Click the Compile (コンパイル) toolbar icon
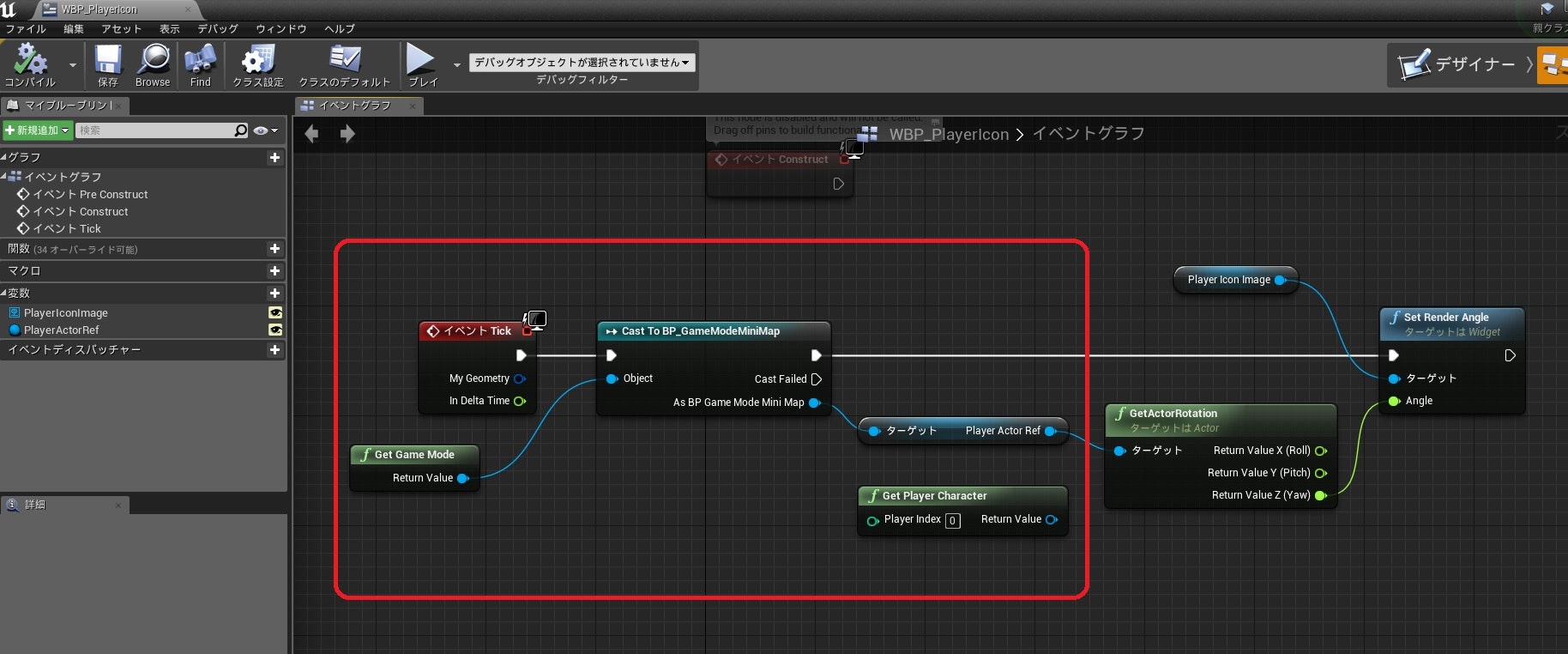Screen dimensions: 1568x654 (x=30, y=65)
